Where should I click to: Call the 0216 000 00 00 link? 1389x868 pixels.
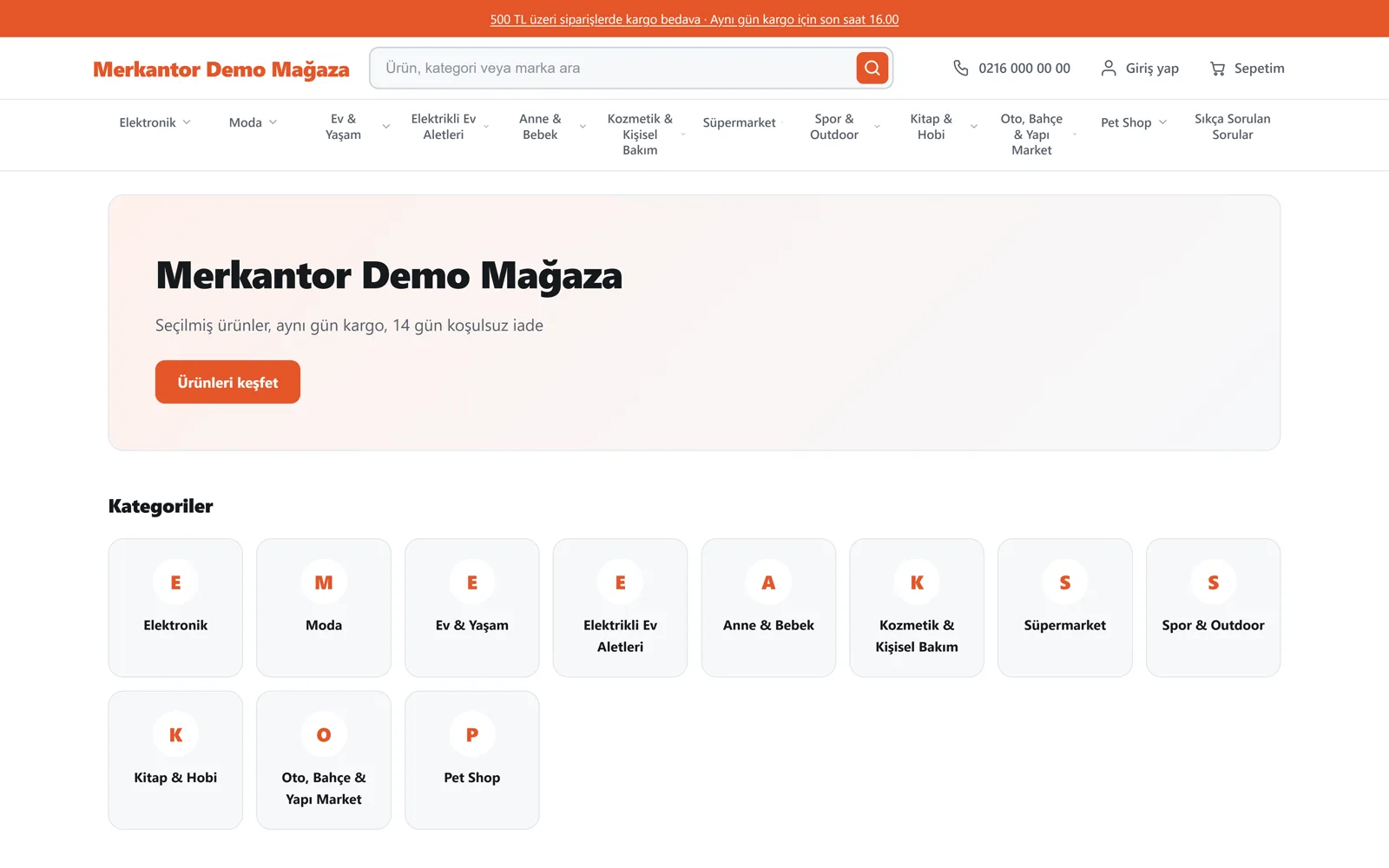[1012, 68]
